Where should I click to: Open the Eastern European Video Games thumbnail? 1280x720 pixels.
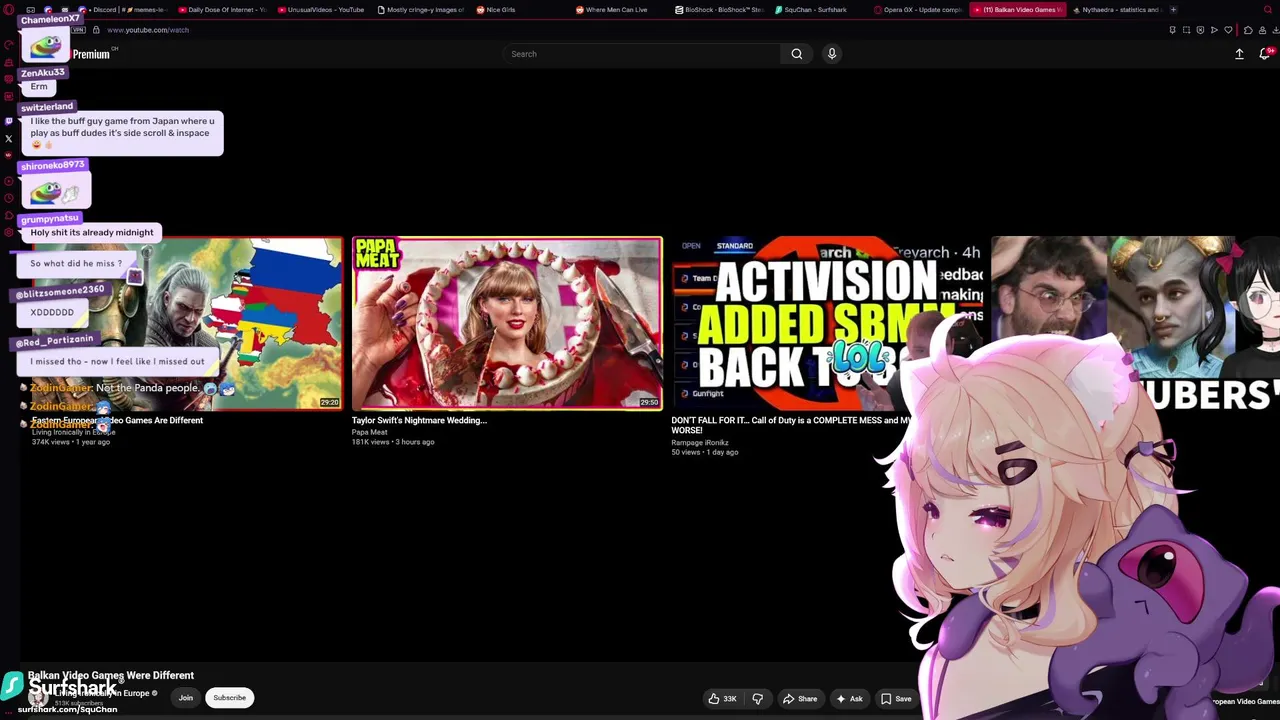(x=186, y=323)
